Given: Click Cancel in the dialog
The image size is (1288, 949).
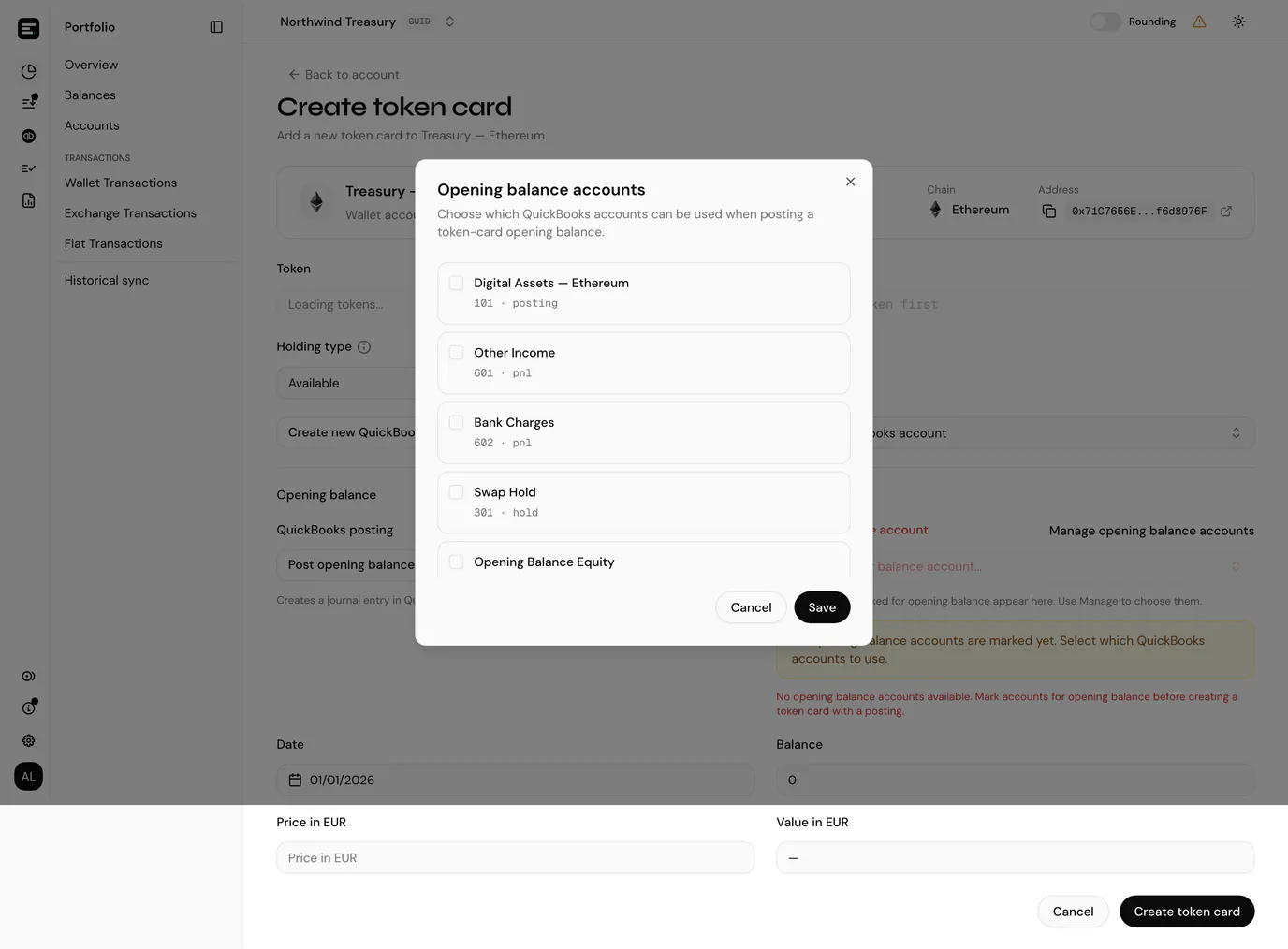Looking at the screenshot, I should point(751,607).
